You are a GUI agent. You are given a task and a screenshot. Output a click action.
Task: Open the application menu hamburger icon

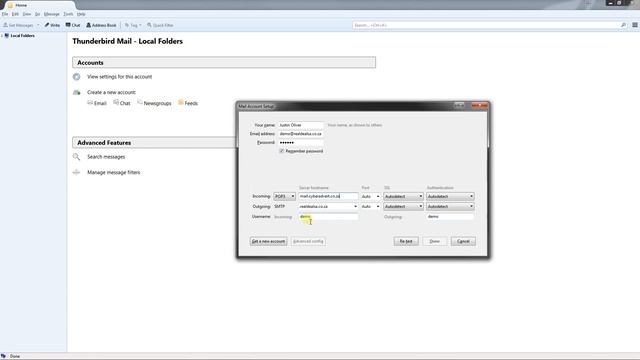click(635, 25)
